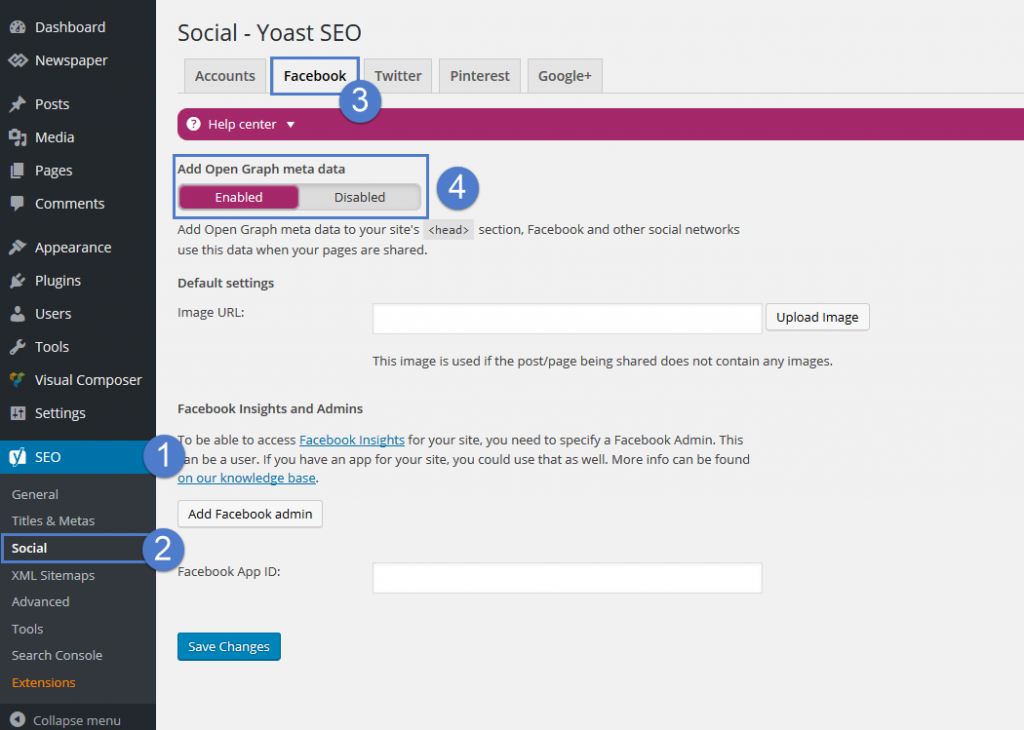
Task: Switch to the Pinterest tab
Action: (x=480, y=76)
